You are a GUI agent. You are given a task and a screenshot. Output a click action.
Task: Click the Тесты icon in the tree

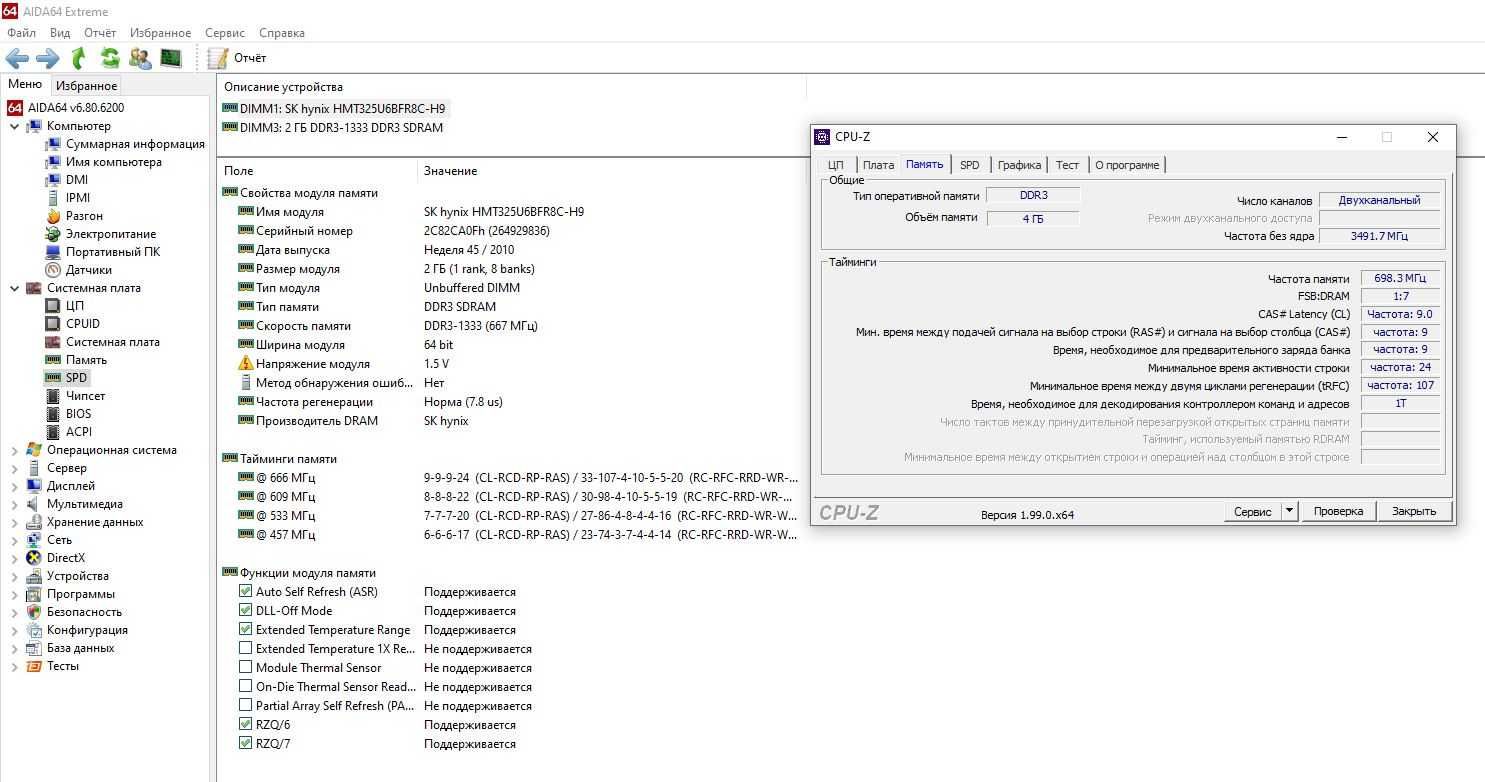click(34, 666)
